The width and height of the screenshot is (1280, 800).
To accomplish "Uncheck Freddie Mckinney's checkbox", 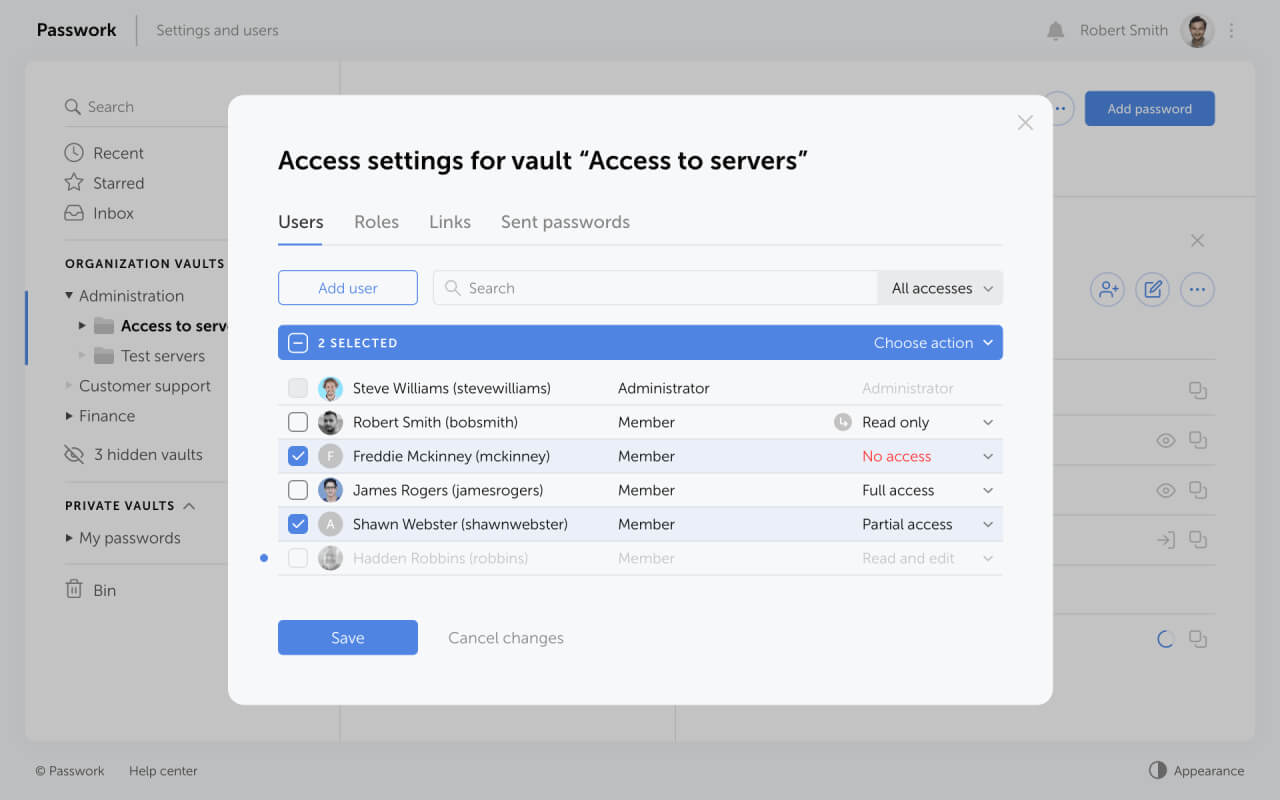I will 298,456.
